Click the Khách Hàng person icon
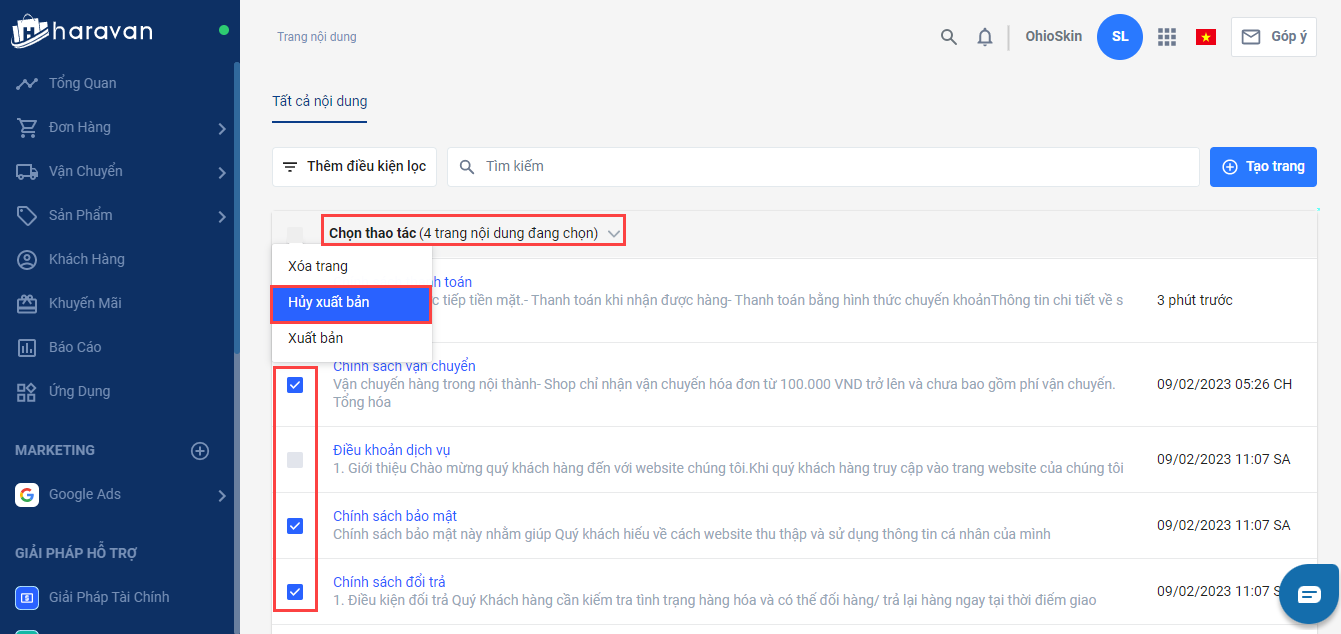The width and height of the screenshot is (1341, 634). pyautogui.click(x=27, y=259)
